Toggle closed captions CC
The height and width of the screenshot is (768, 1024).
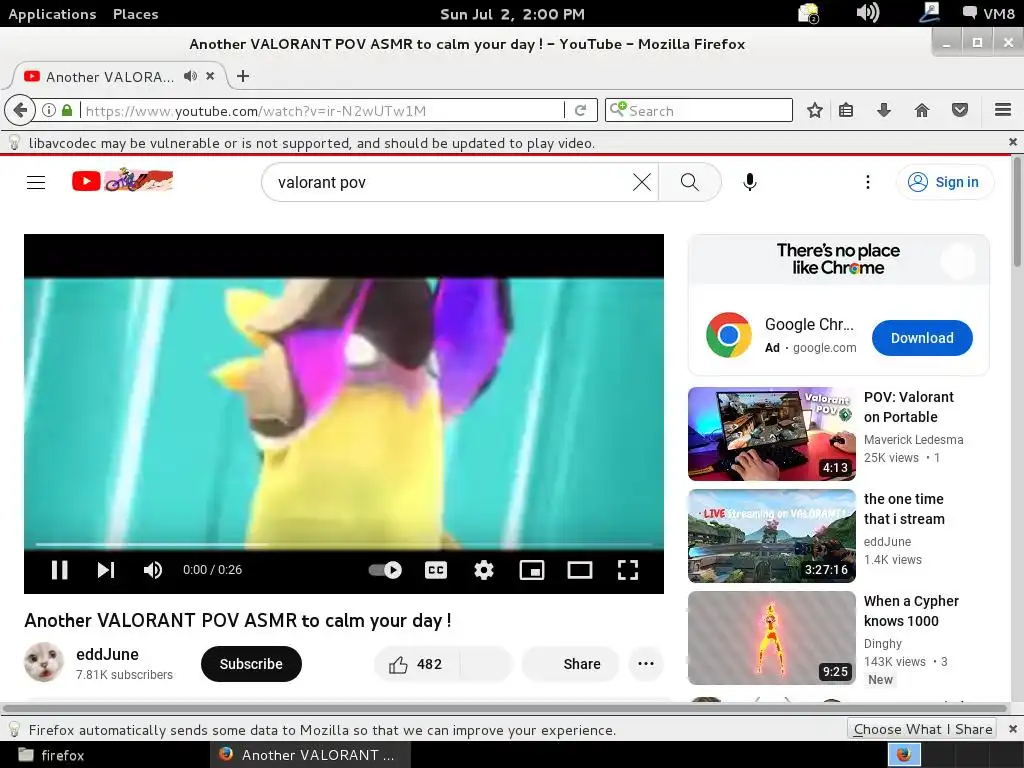tap(436, 570)
